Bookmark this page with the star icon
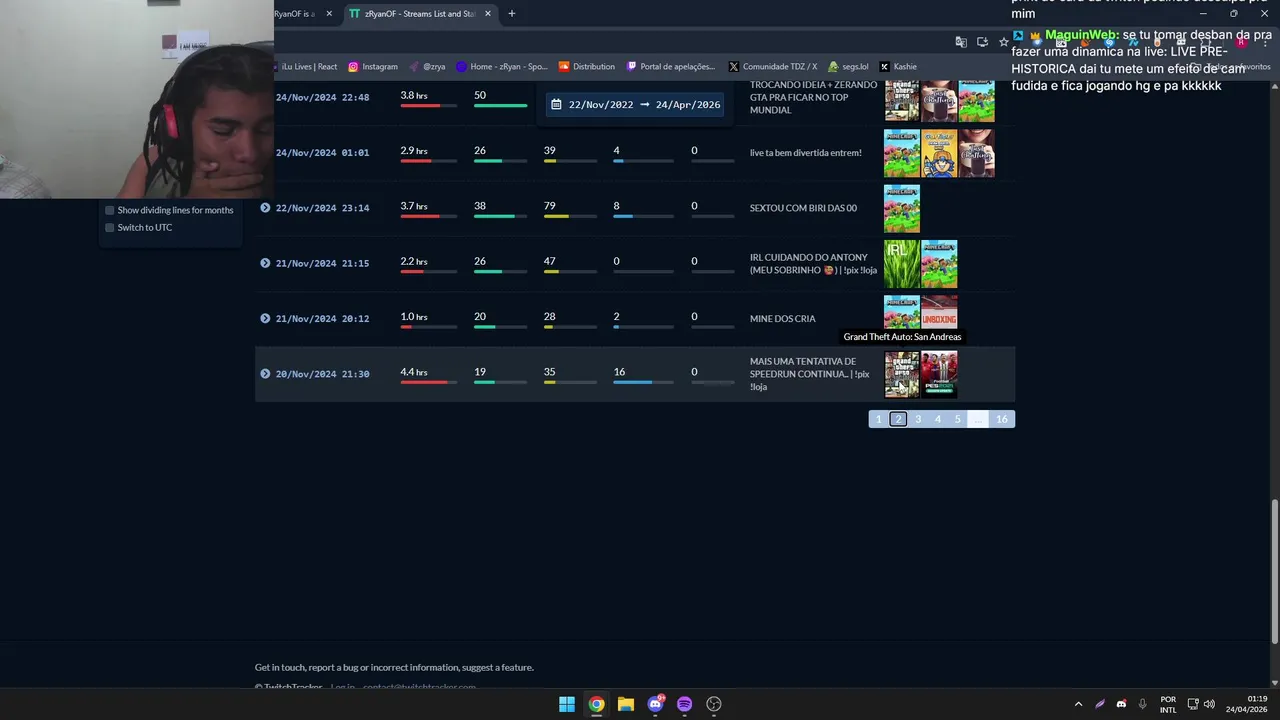 click(x=1004, y=42)
